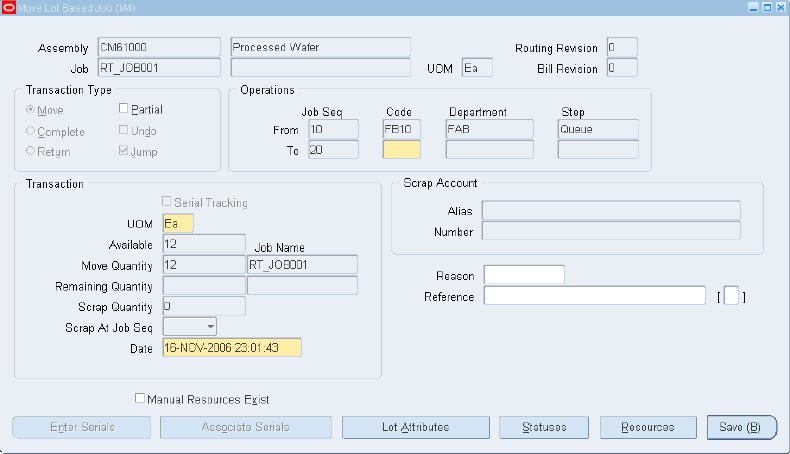Screen dimensions: 790x454
Task: Click the empty To Department field
Action: click(x=490, y=150)
